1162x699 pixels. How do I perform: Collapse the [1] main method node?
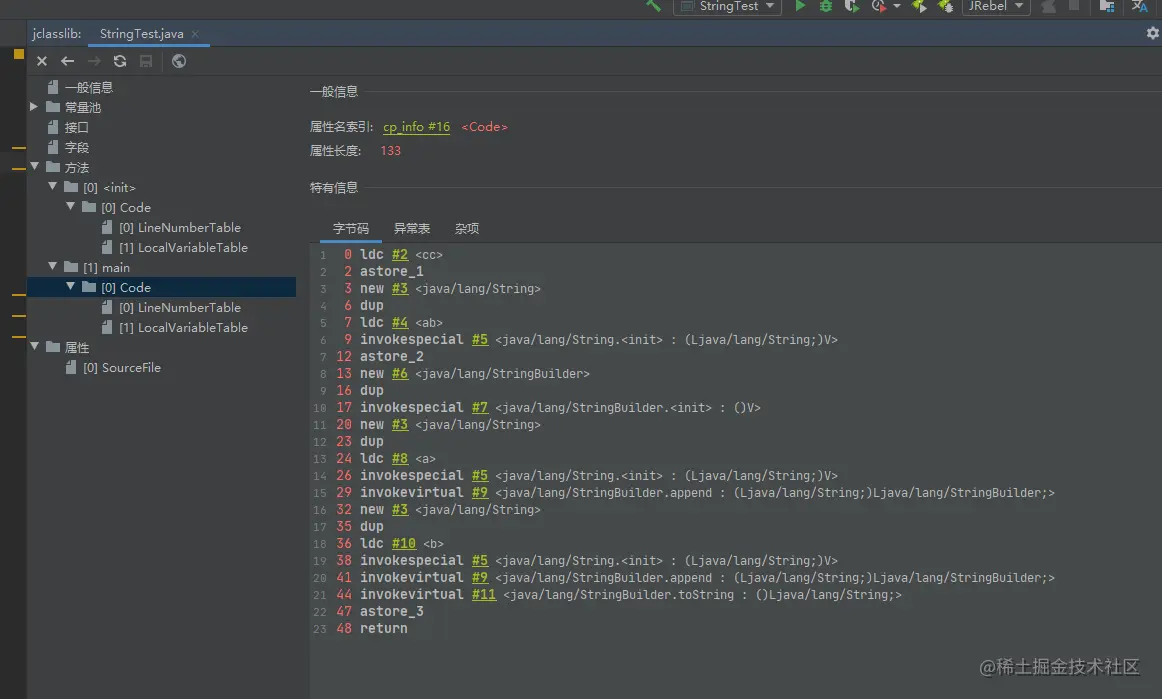[52, 267]
